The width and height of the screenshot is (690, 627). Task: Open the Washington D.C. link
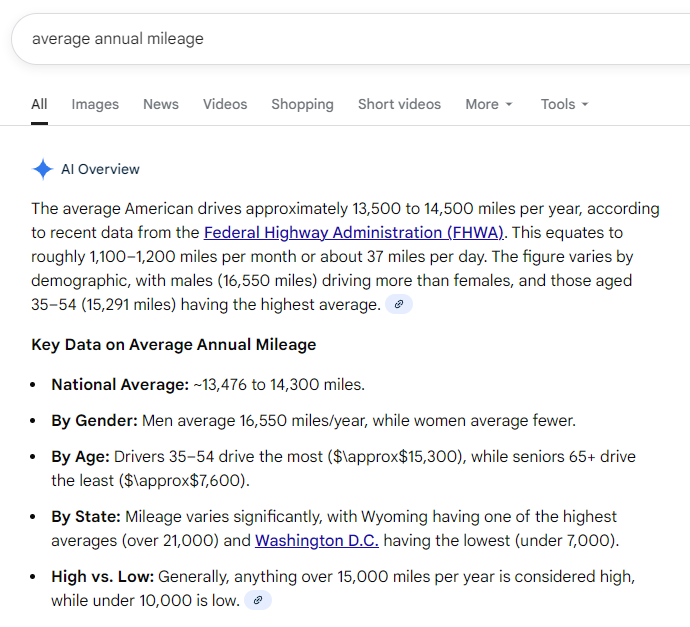pyautogui.click(x=316, y=540)
